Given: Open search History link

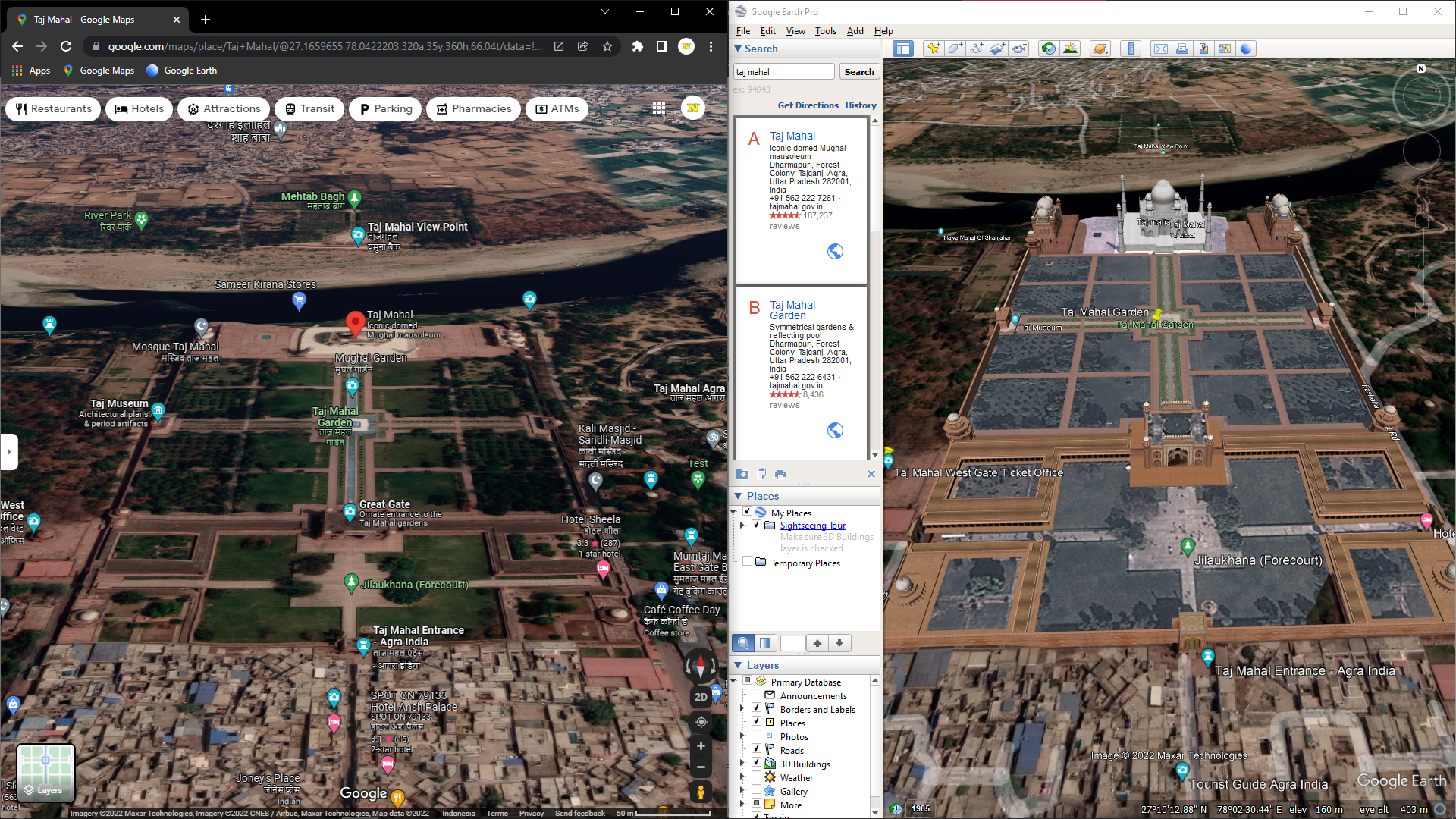Looking at the screenshot, I should pyautogui.click(x=861, y=105).
